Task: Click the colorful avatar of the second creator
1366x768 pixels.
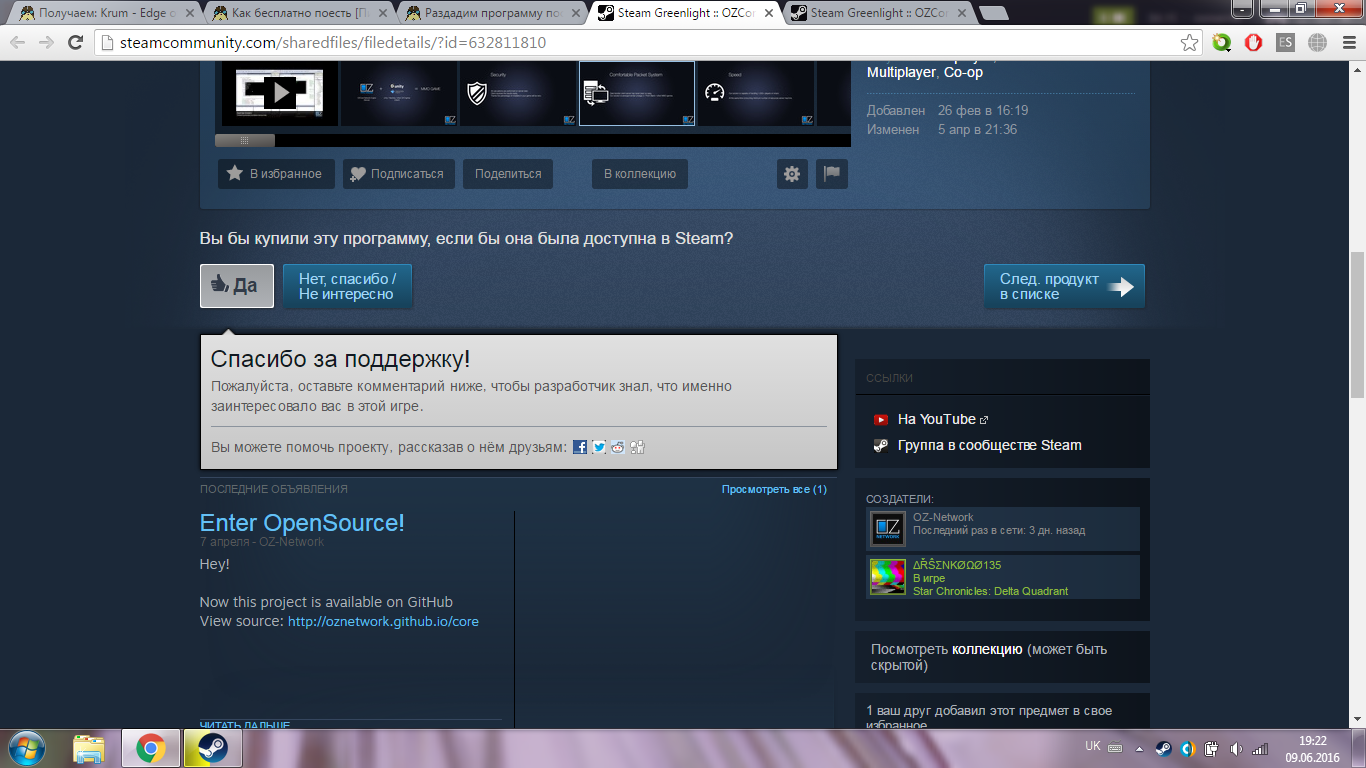Action: click(887, 577)
